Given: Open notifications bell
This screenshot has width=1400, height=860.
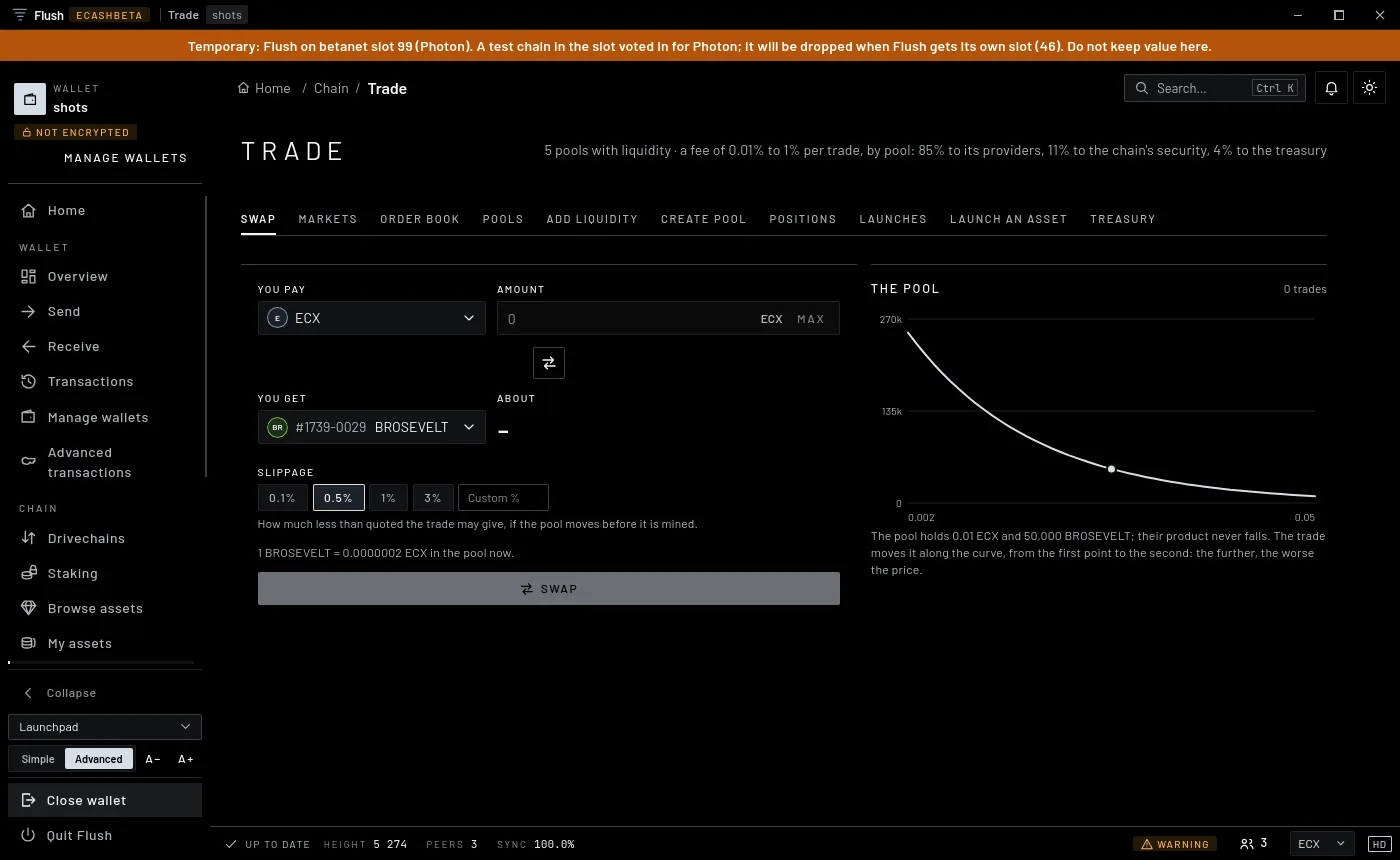Looking at the screenshot, I should 1331,88.
